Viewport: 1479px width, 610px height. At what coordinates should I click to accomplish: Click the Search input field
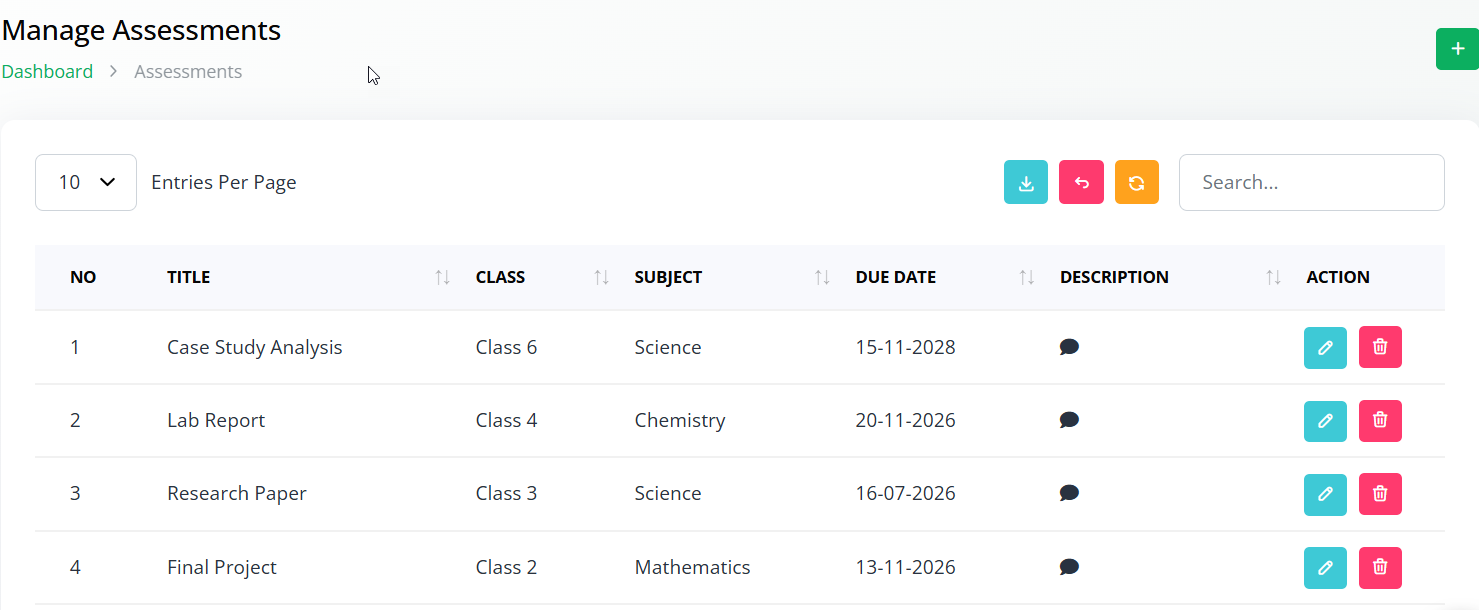point(1311,182)
